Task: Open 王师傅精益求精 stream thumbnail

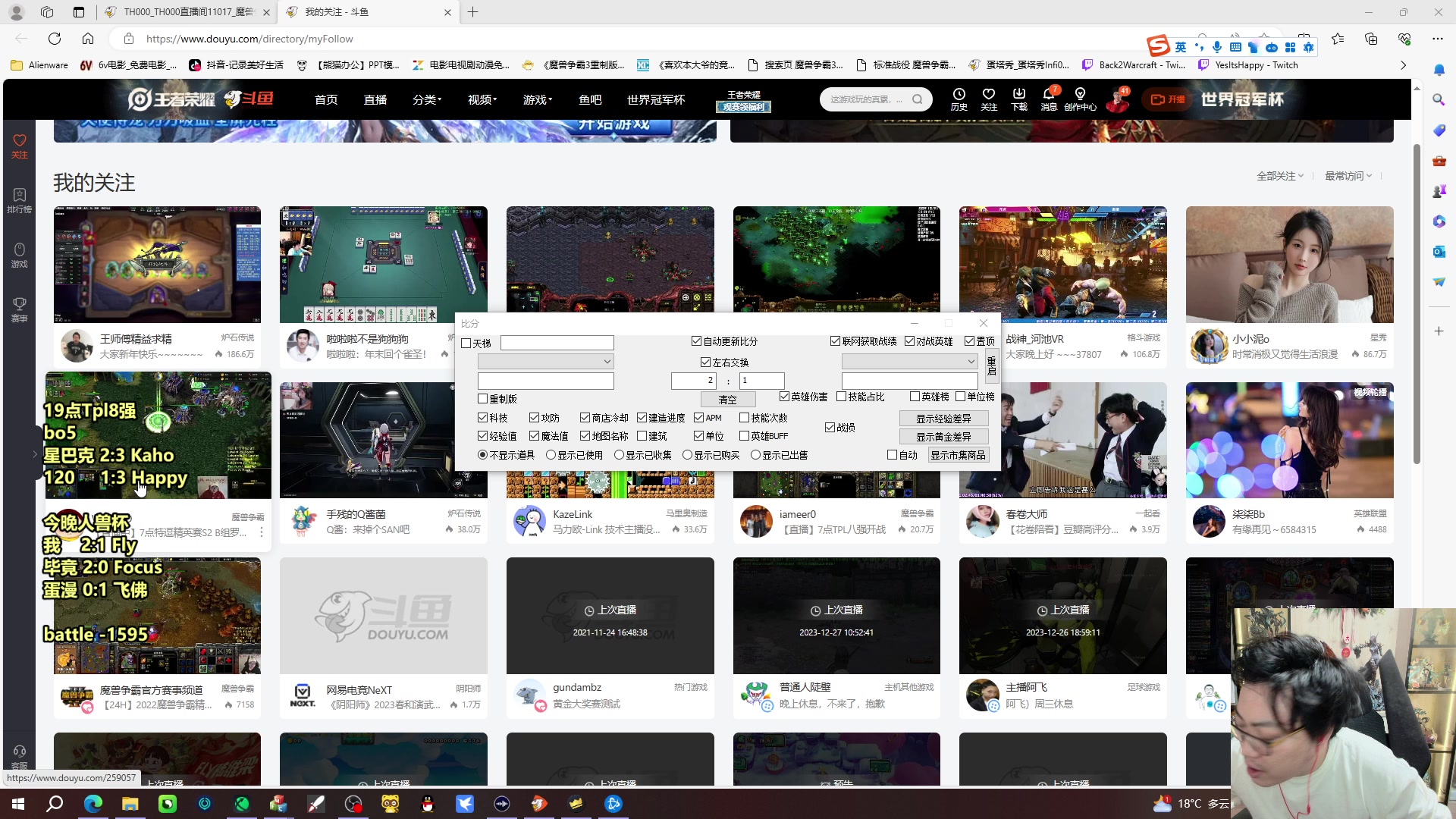Action: [157, 265]
